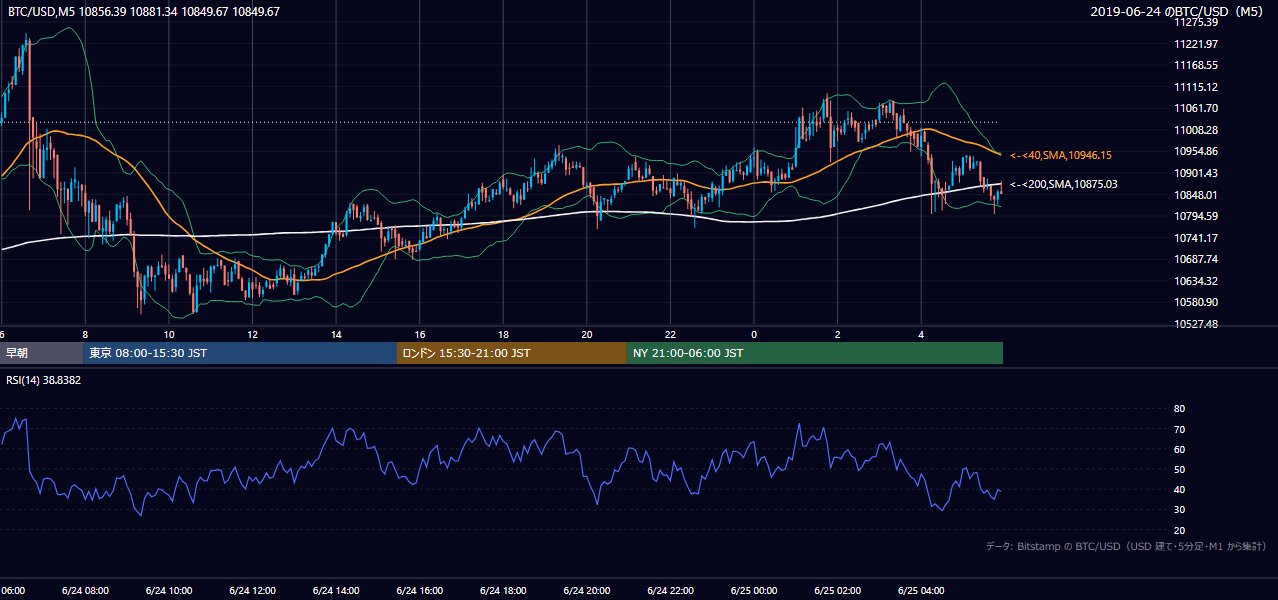Viewport: 1278px width, 600px height.
Task: Select the NY 21:00-06:00 JST session bar
Action: (815, 353)
